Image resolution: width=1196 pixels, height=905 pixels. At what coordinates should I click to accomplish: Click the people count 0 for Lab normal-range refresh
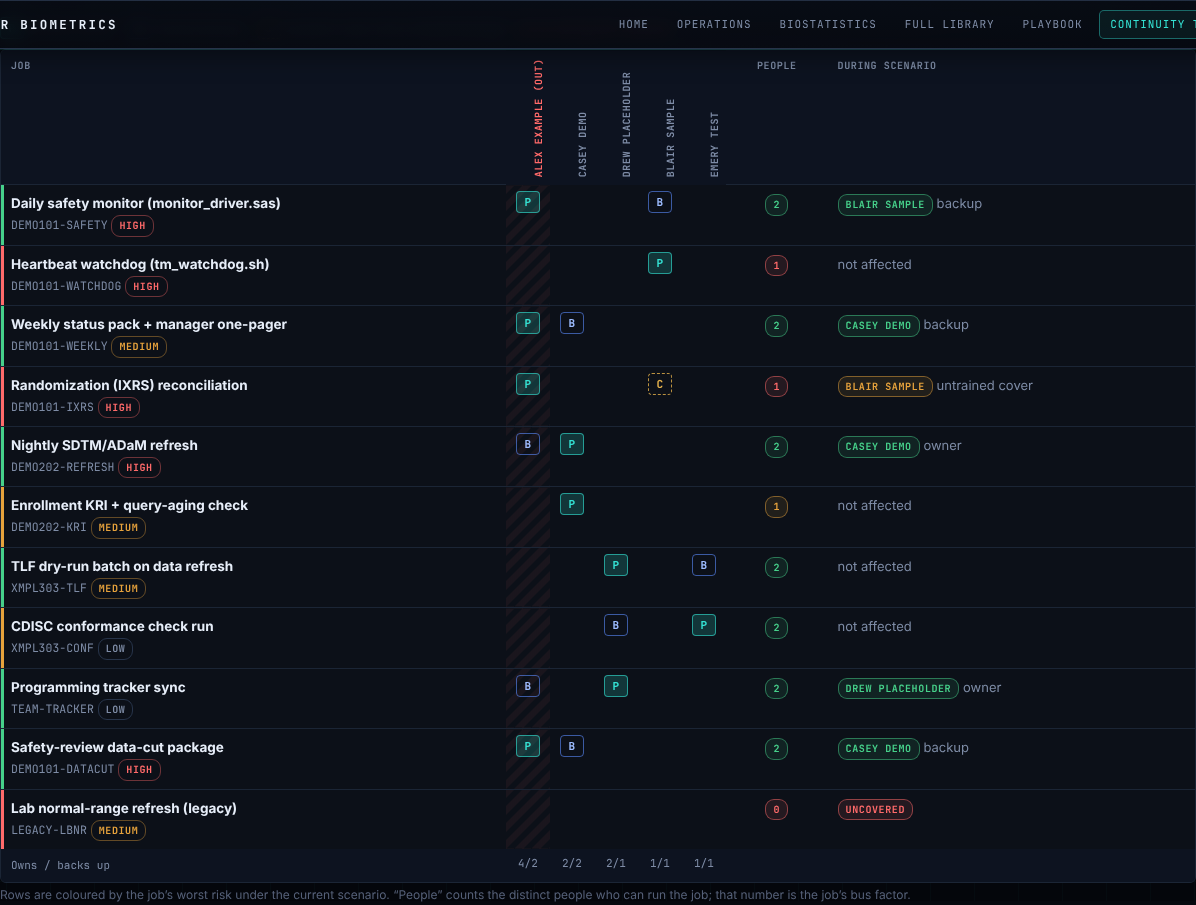click(776, 810)
